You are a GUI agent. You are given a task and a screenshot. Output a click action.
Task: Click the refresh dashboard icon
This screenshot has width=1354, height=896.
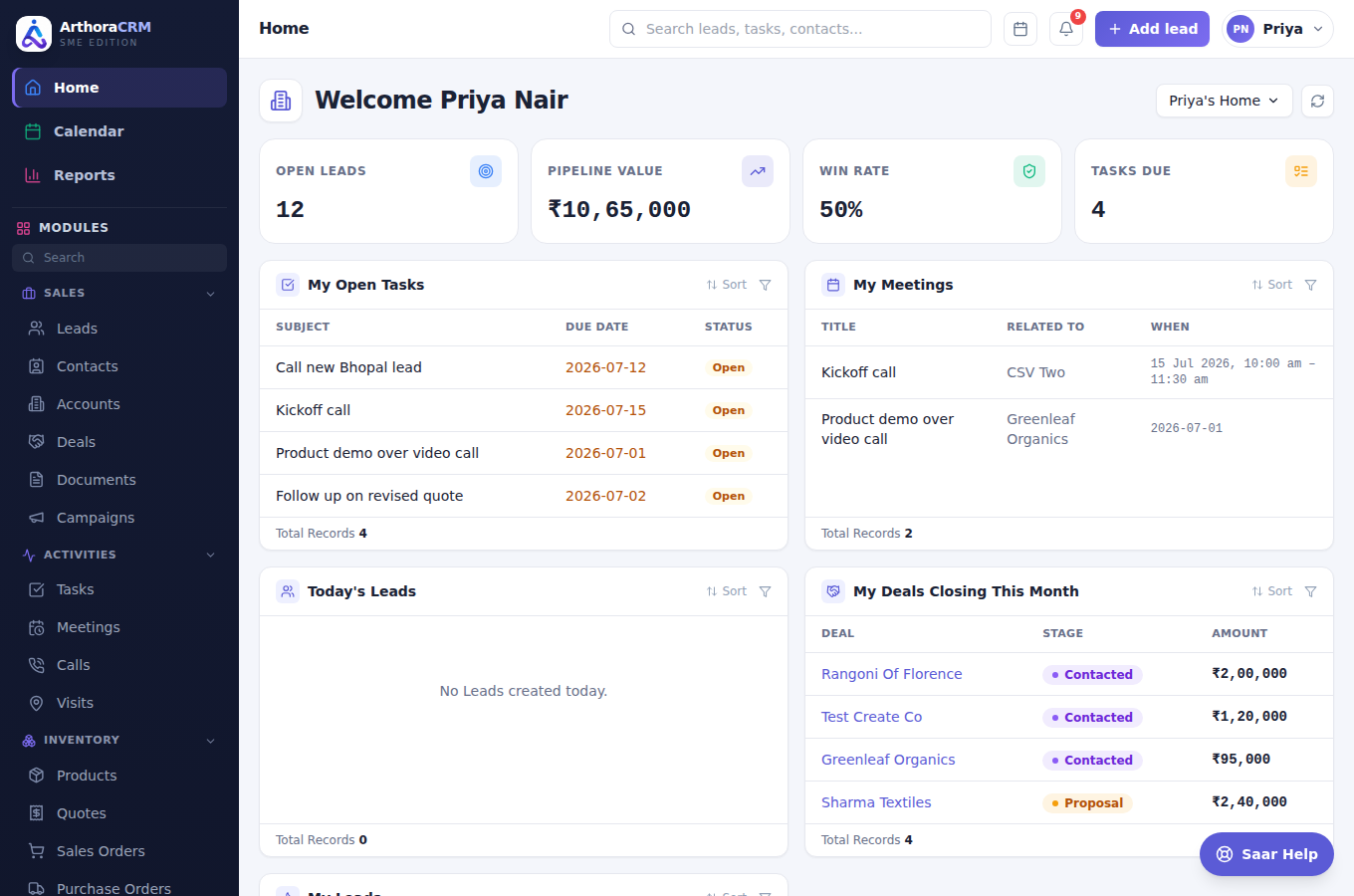point(1317,101)
